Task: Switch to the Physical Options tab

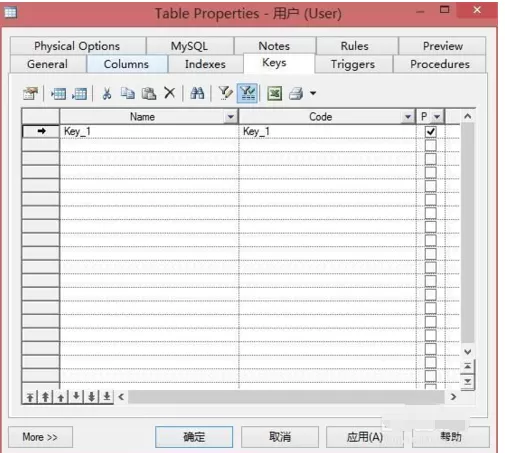Action: (x=77, y=46)
